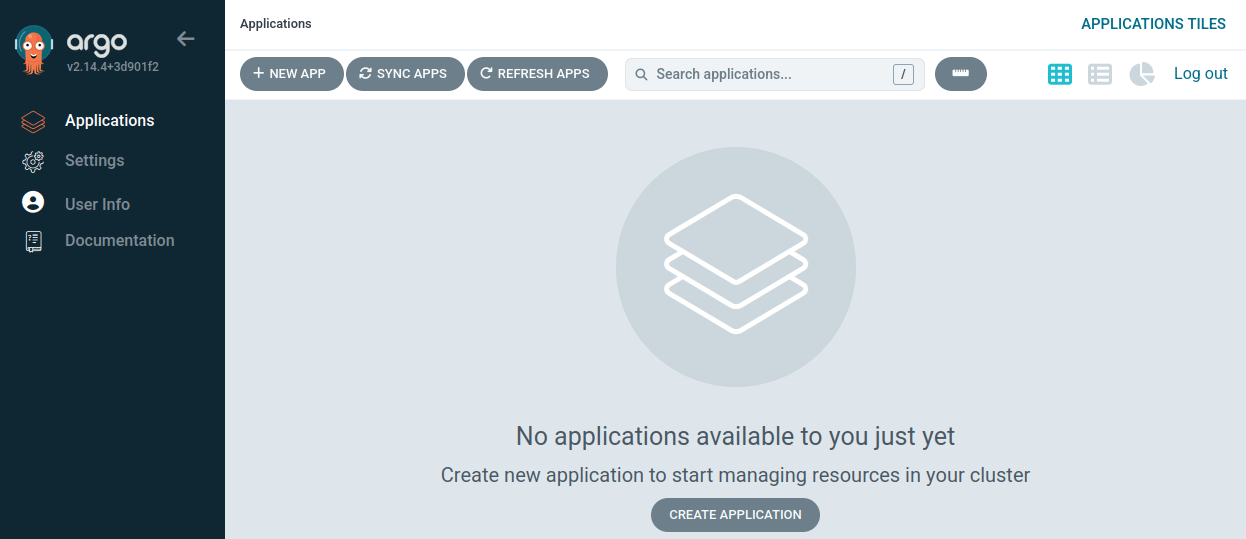Click the REFRESH APPS button
Viewport: 1246px width, 539px height.
[537, 74]
